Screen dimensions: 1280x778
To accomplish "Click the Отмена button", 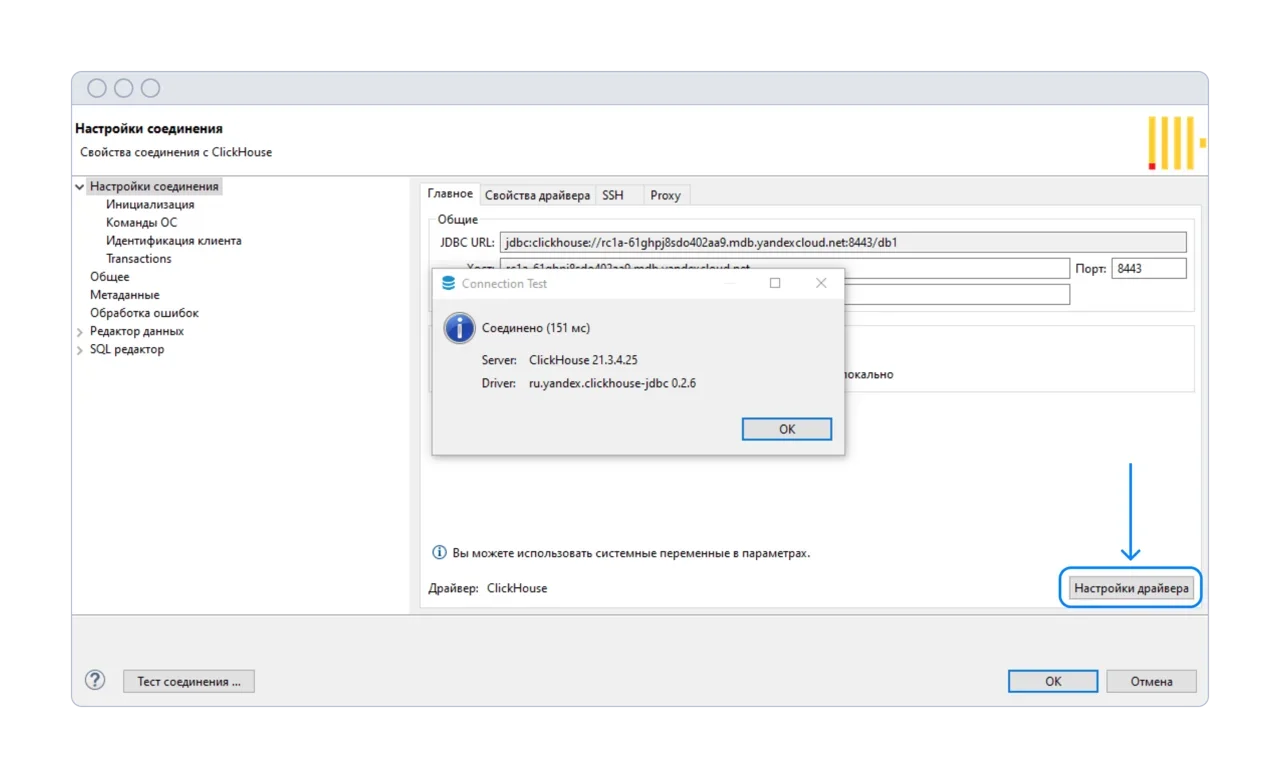I will [x=1151, y=681].
